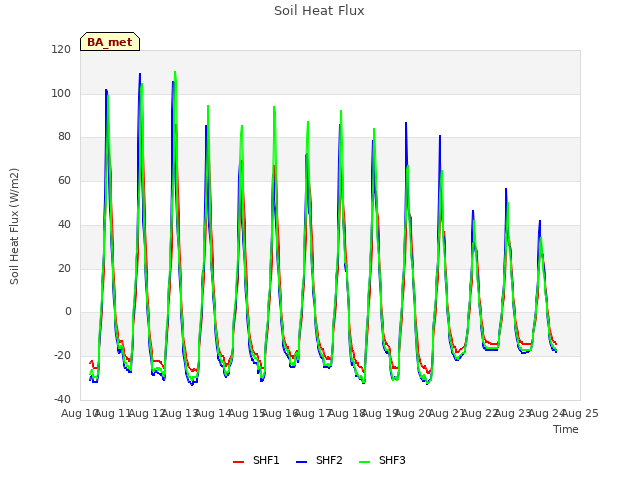
Task: Click the BA_met annotation label
Action: 110,42
